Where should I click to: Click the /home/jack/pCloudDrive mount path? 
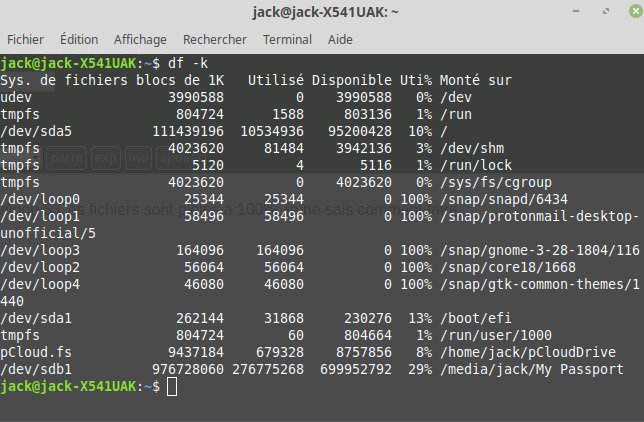(527, 353)
